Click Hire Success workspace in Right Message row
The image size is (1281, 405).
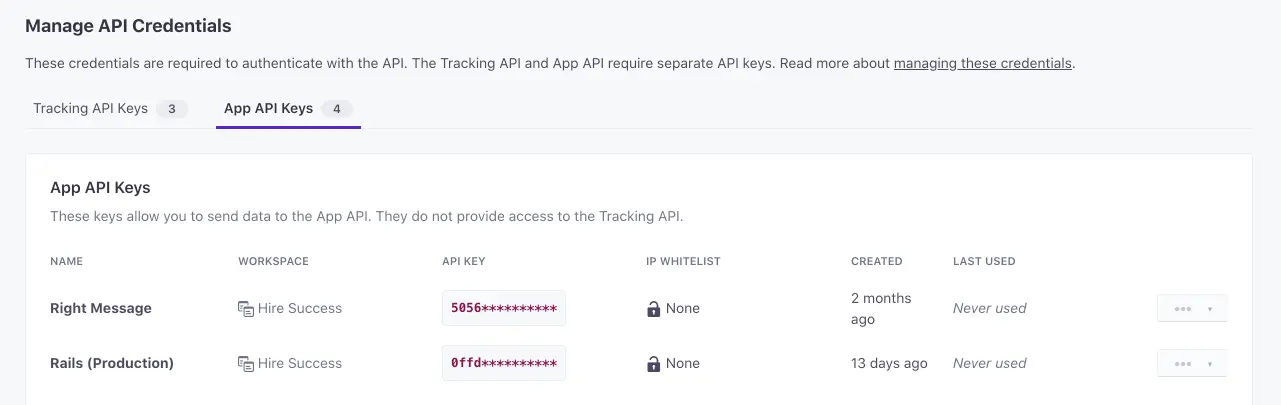point(300,308)
